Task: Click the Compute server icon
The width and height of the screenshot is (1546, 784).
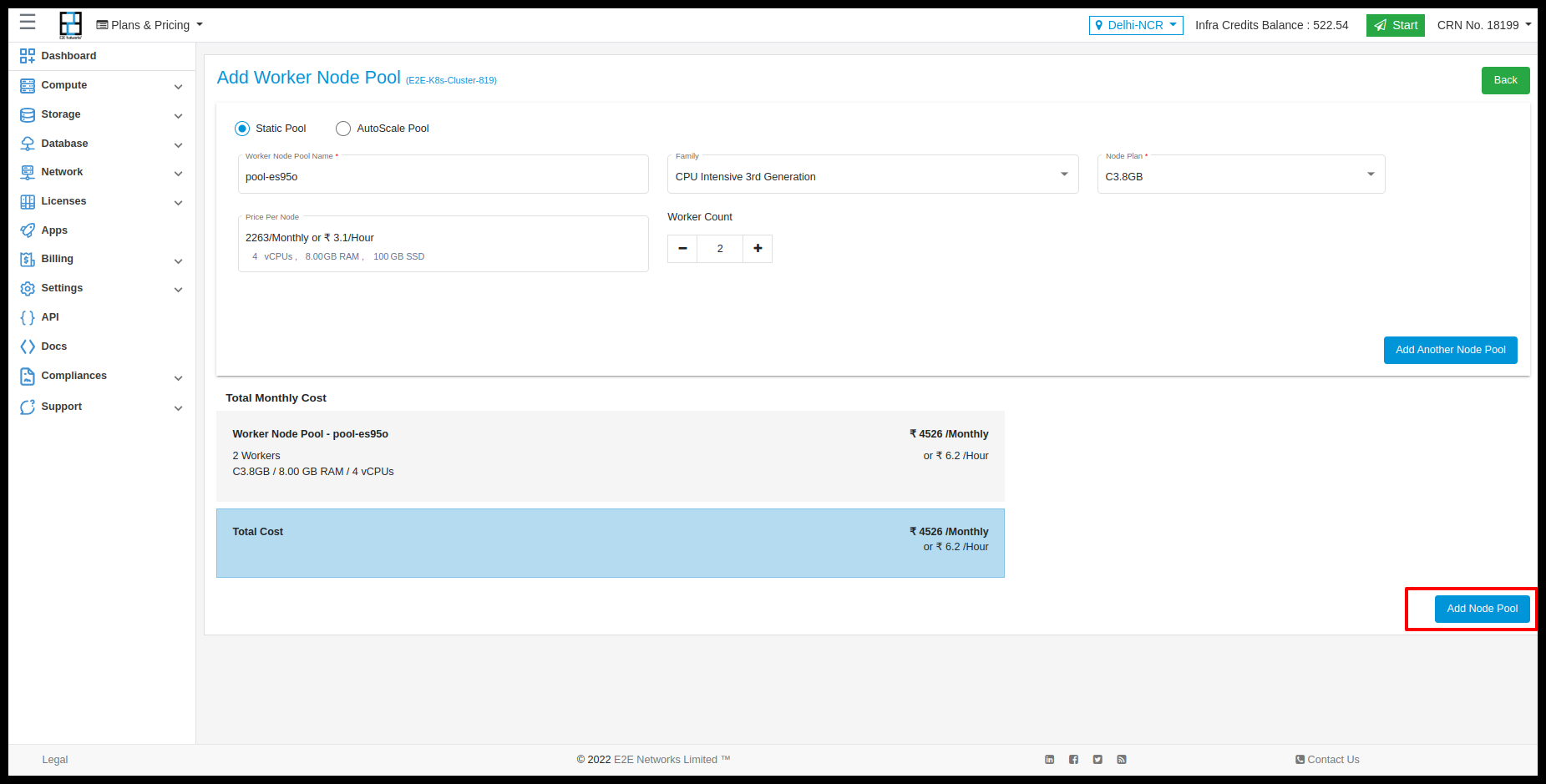Action: tap(28, 85)
